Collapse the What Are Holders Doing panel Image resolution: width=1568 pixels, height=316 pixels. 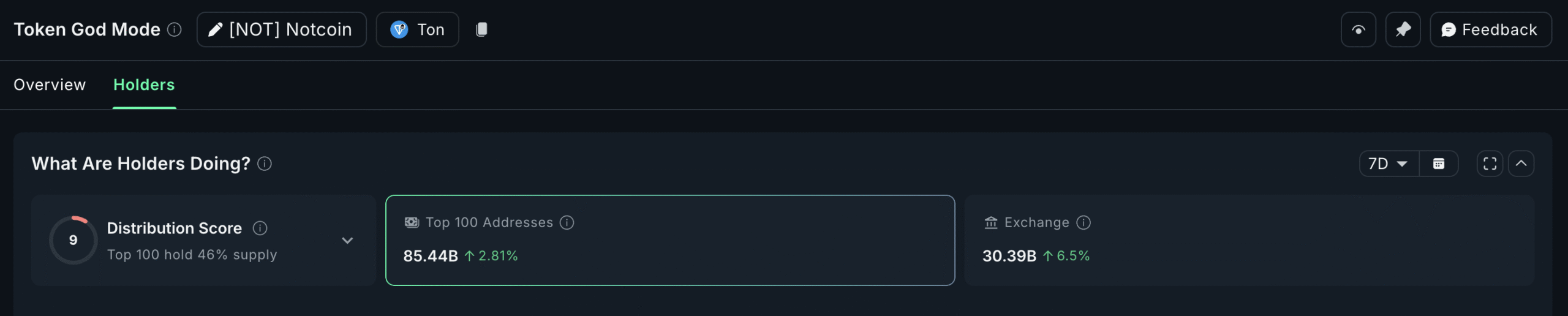pos(1521,164)
